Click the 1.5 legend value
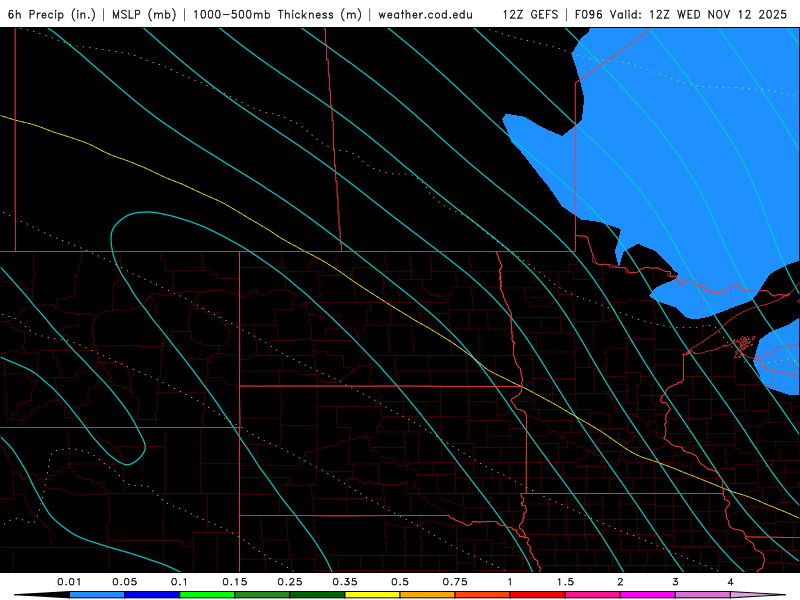This screenshot has width=800, height=600. click(x=565, y=582)
